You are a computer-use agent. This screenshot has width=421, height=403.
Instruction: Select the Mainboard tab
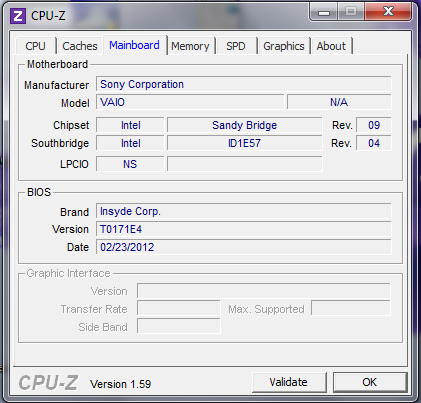pos(134,45)
